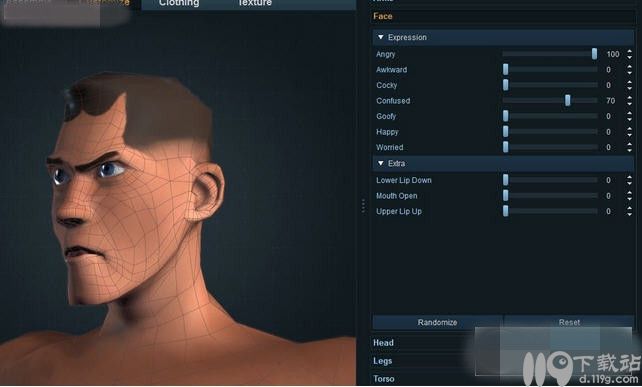Select the Upper Lip Up value field

[609, 211]
